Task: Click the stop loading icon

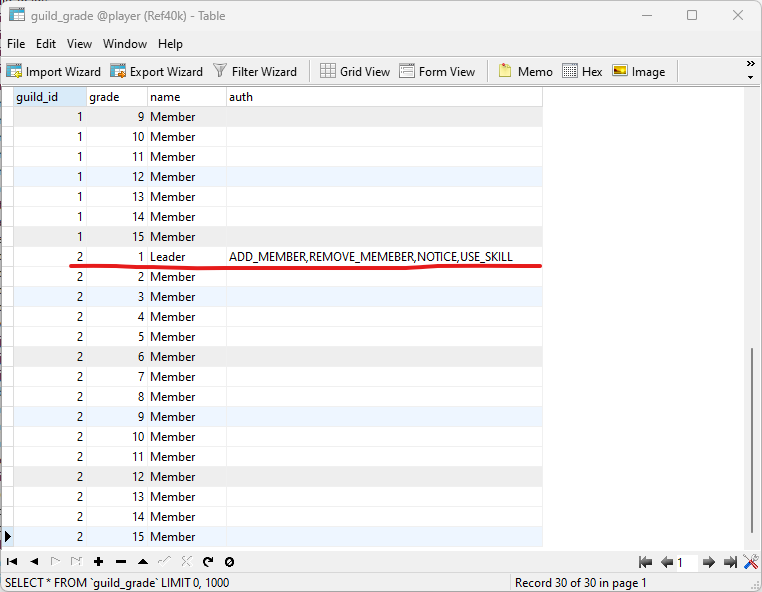Action: click(x=229, y=562)
